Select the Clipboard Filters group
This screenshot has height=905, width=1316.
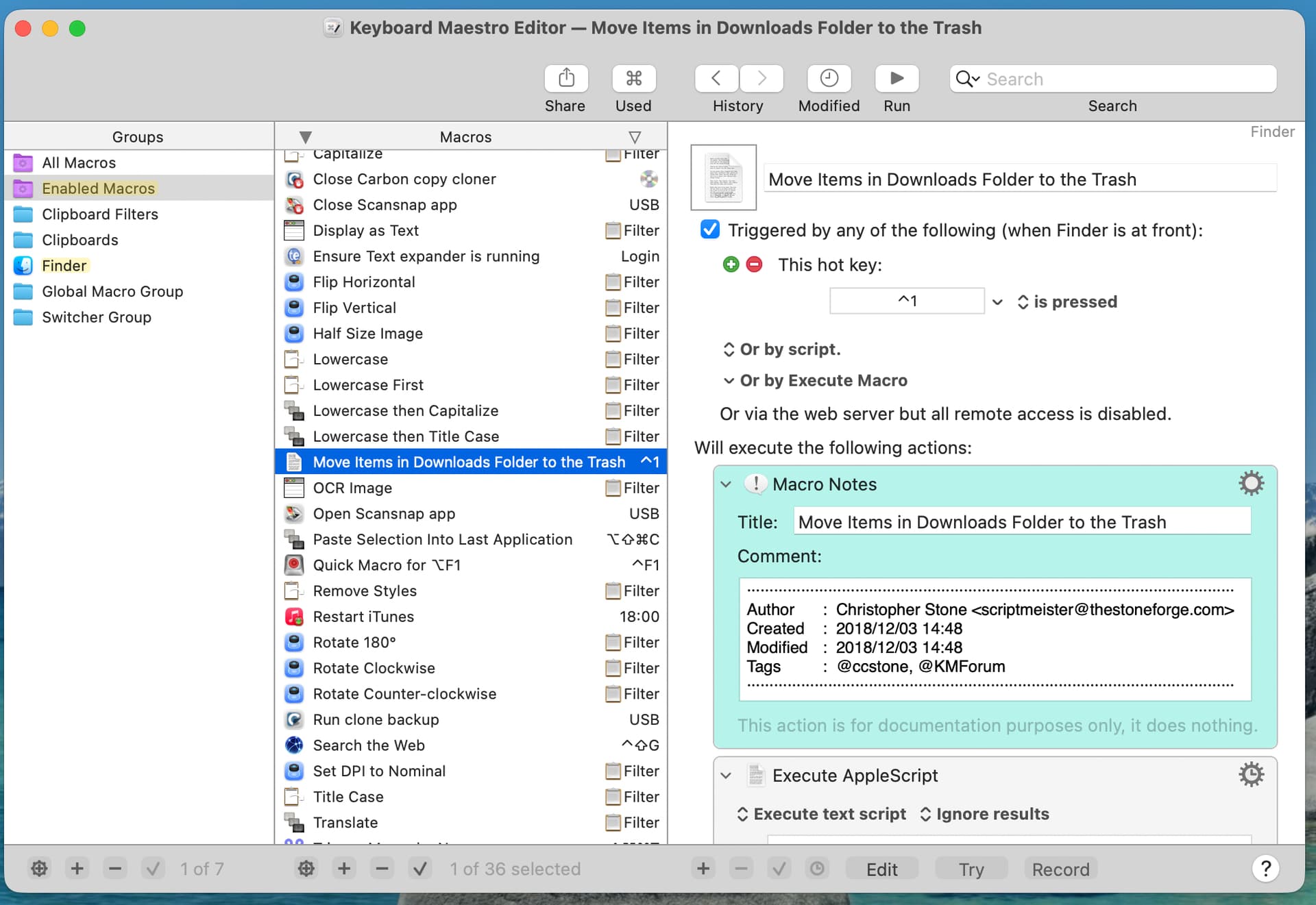[x=100, y=214]
